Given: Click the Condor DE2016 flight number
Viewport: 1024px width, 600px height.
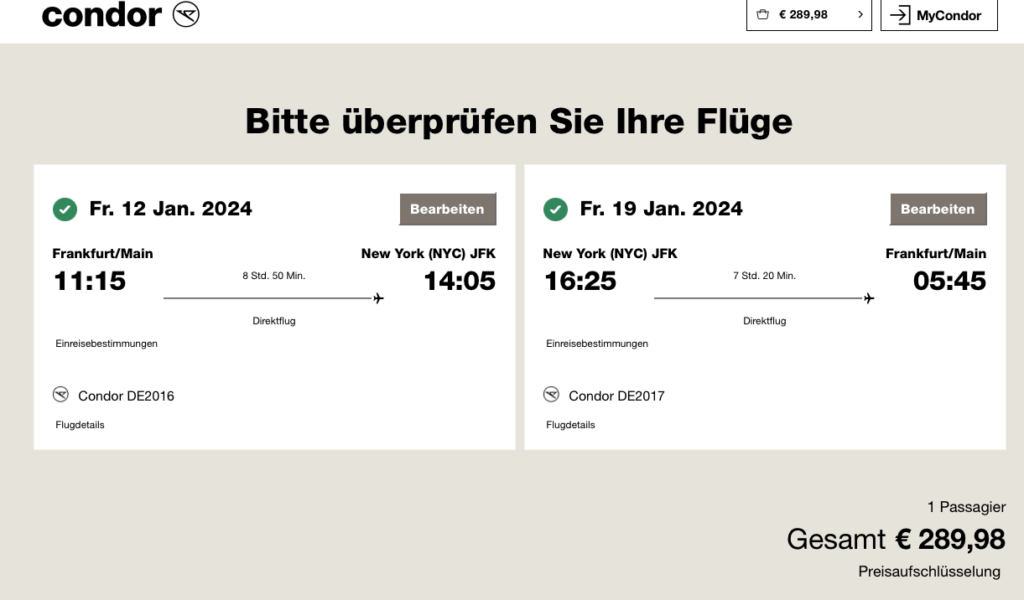Looking at the screenshot, I should click(x=126, y=396).
